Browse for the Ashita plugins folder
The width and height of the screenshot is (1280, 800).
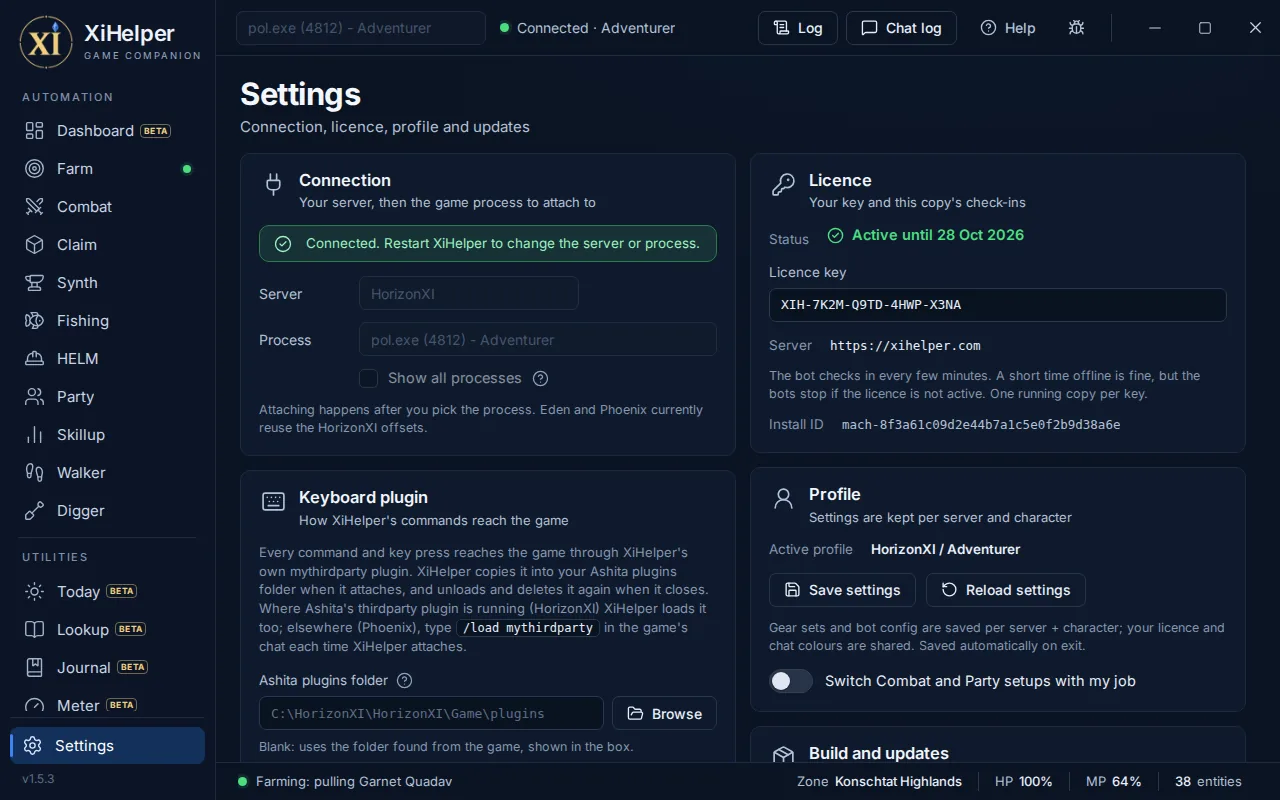tap(664, 714)
